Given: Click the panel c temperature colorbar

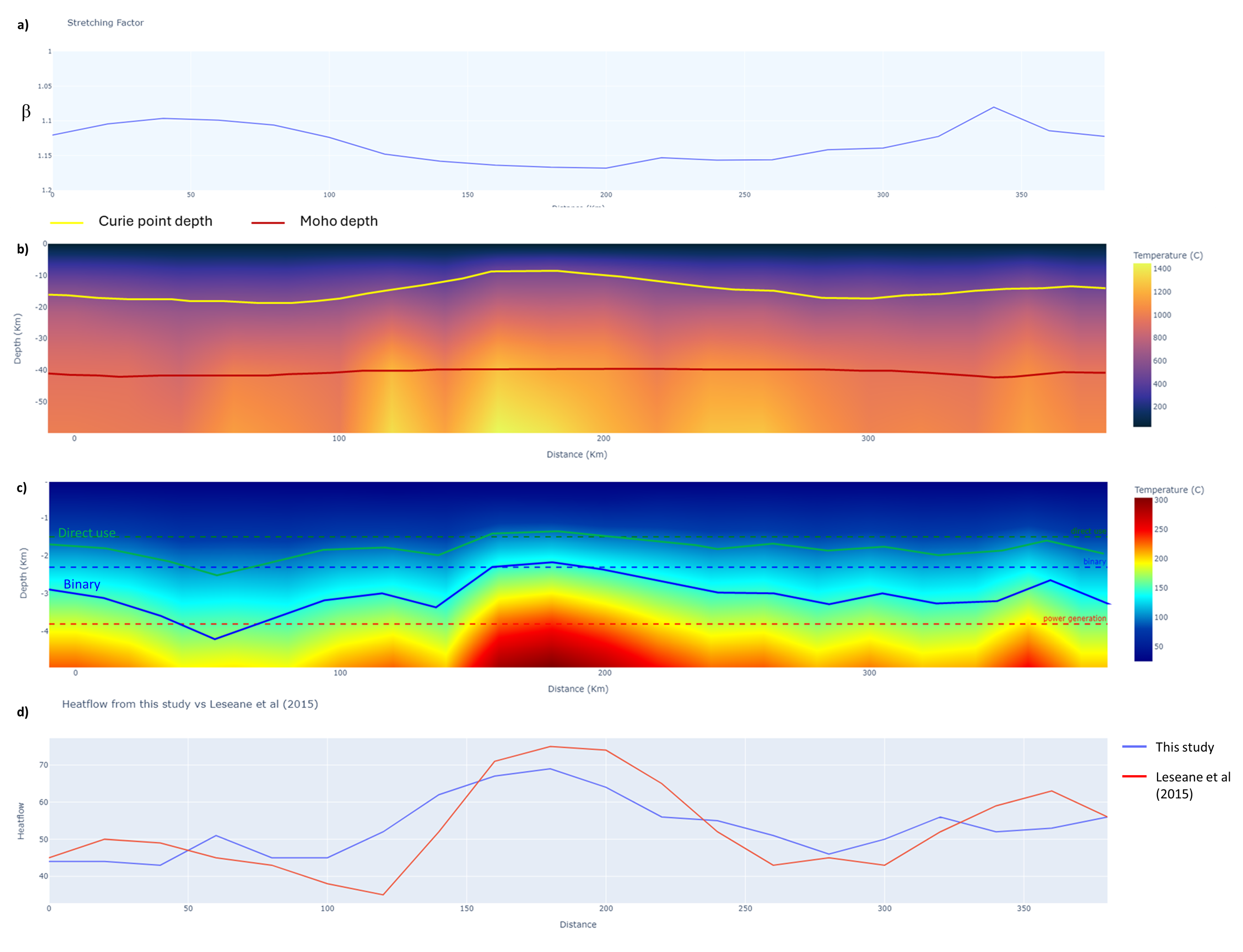Looking at the screenshot, I should tap(1143, 579).
